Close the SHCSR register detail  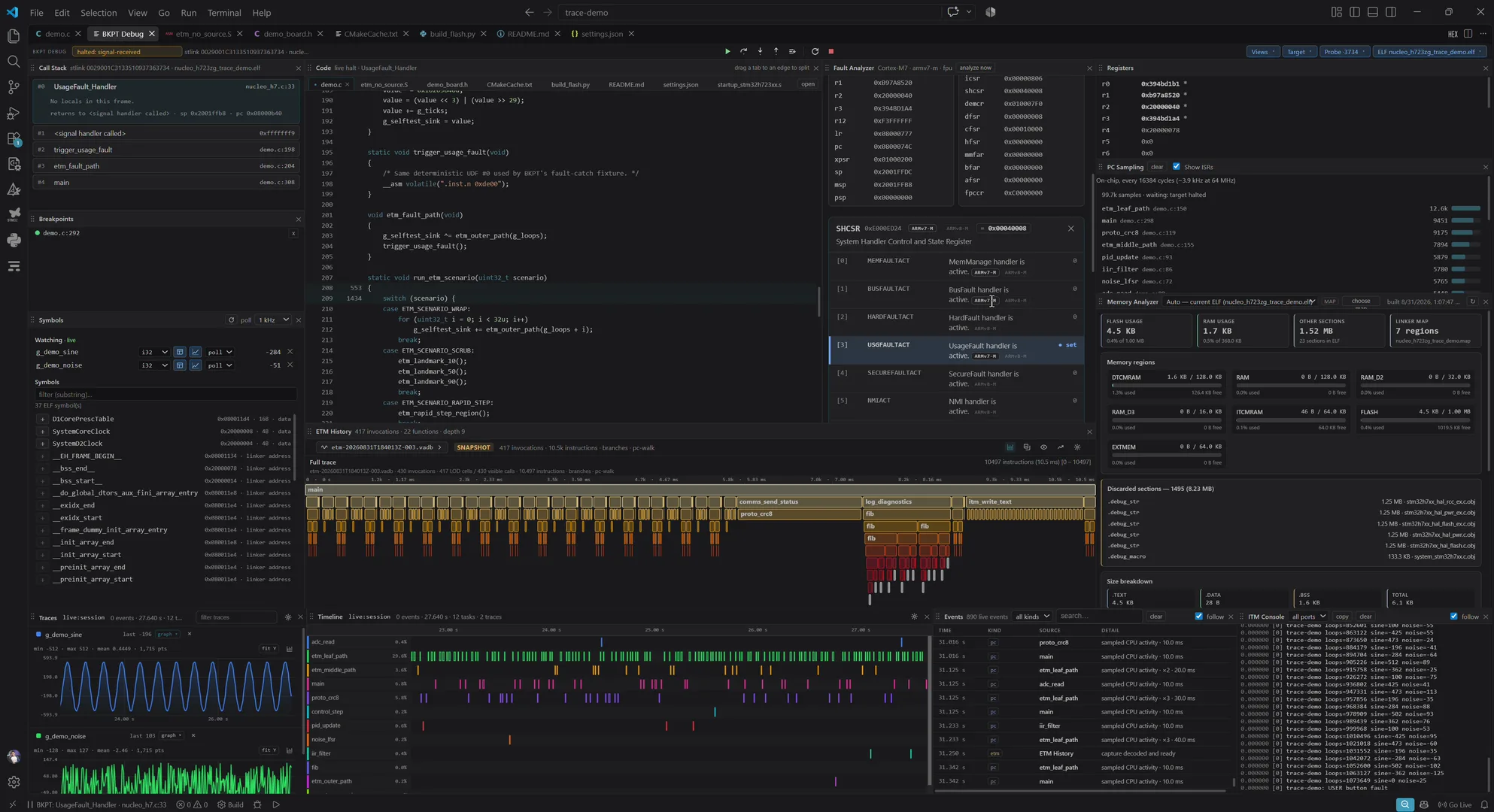click(1070, 229)
